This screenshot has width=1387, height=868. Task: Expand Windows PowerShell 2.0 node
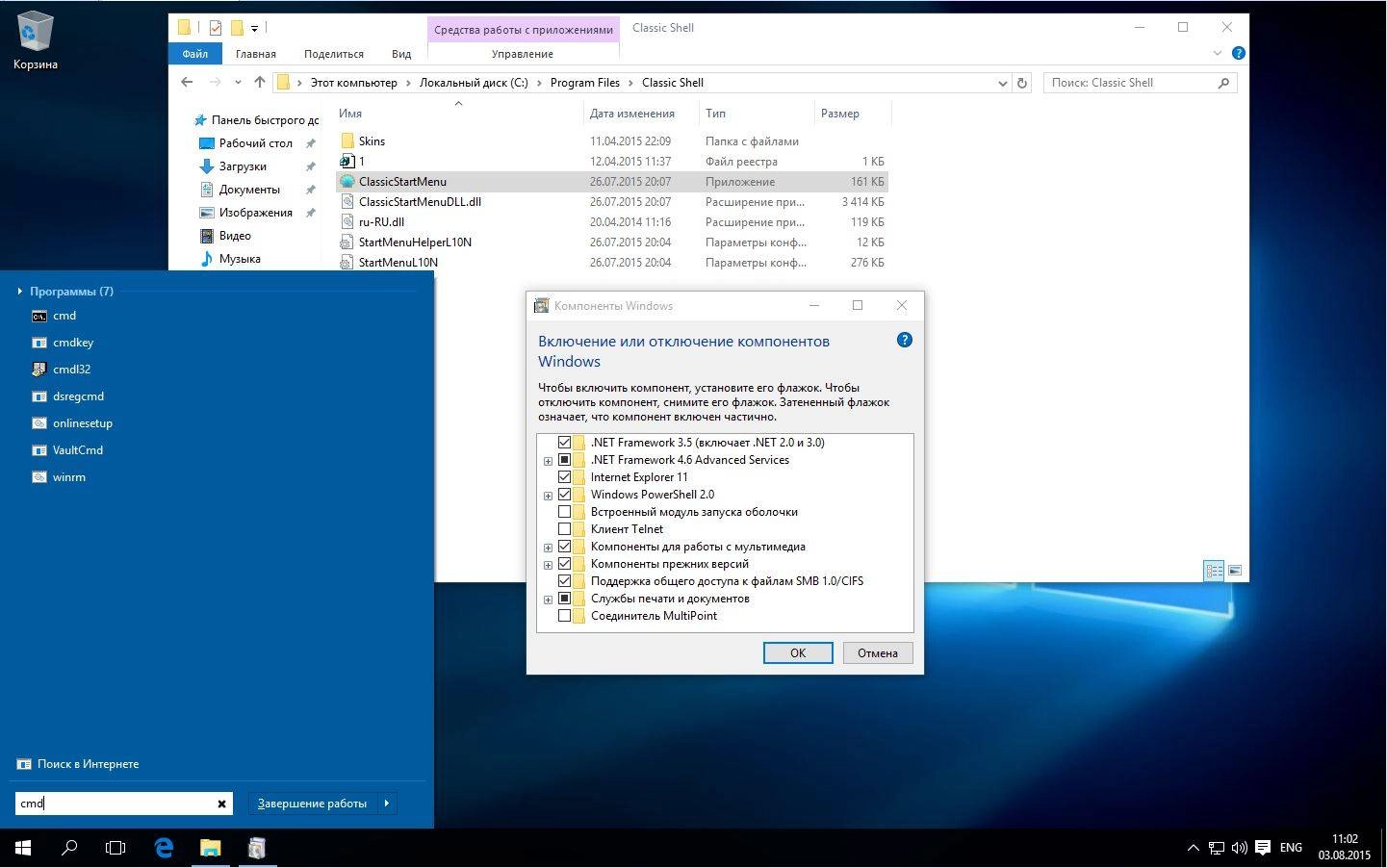click(549, 496)
